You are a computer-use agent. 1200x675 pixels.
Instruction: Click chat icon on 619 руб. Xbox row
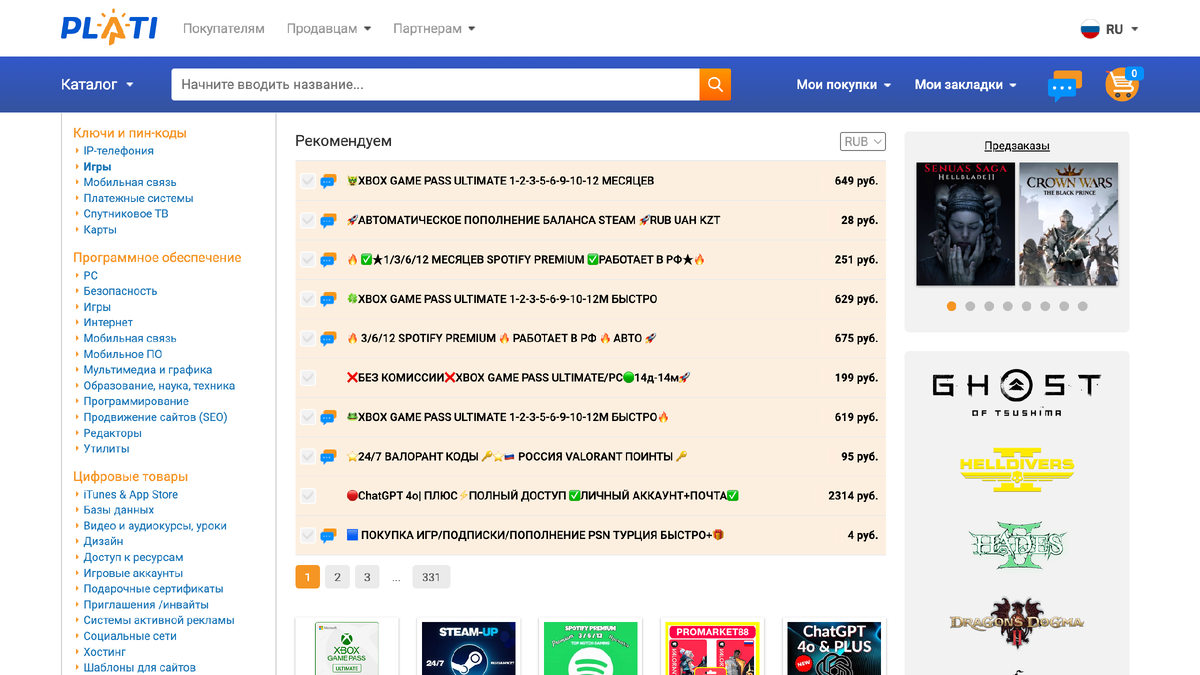(328, 417)
